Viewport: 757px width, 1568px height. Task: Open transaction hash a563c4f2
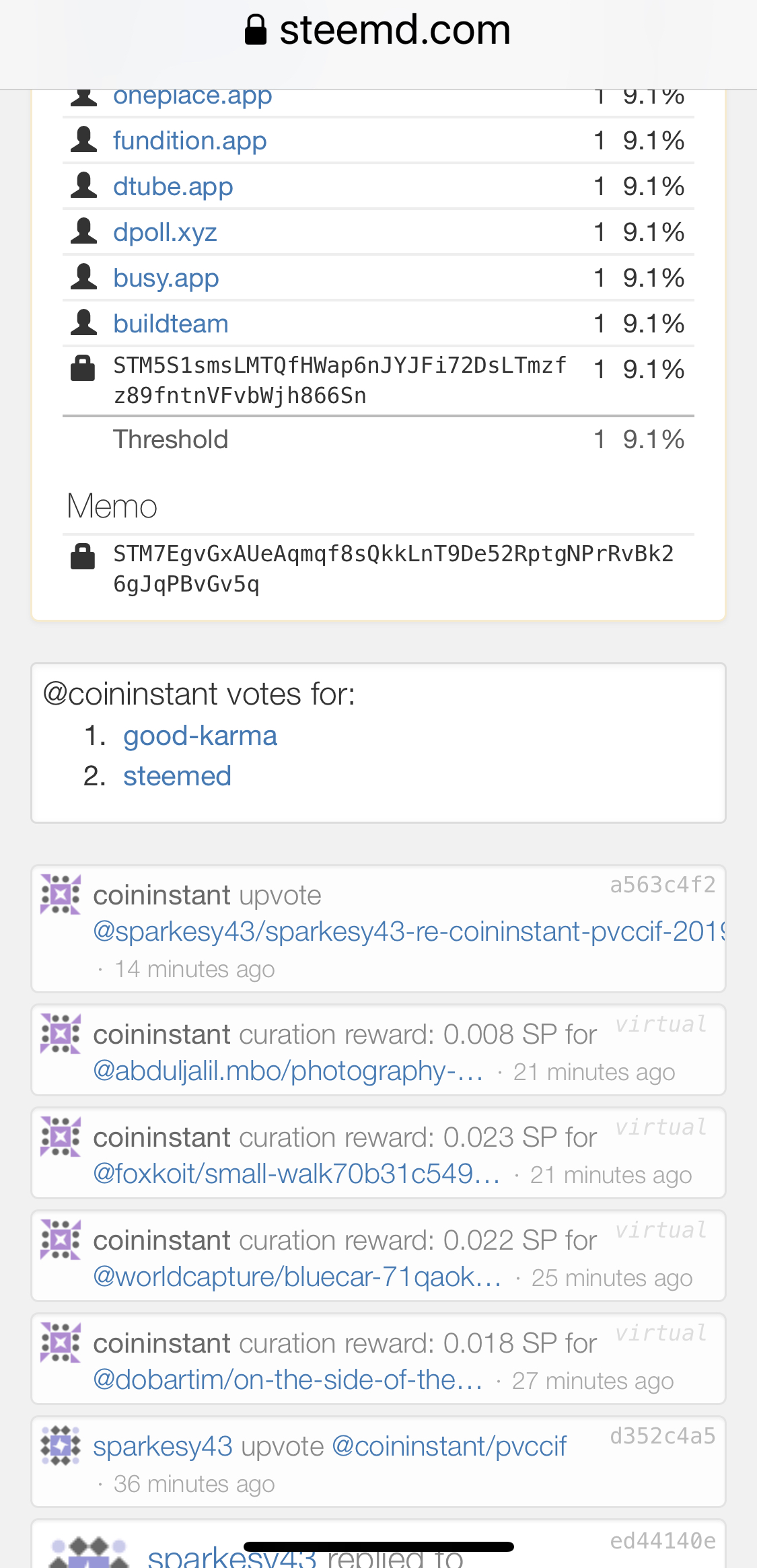pyautogui.click(x=663, y=884)
